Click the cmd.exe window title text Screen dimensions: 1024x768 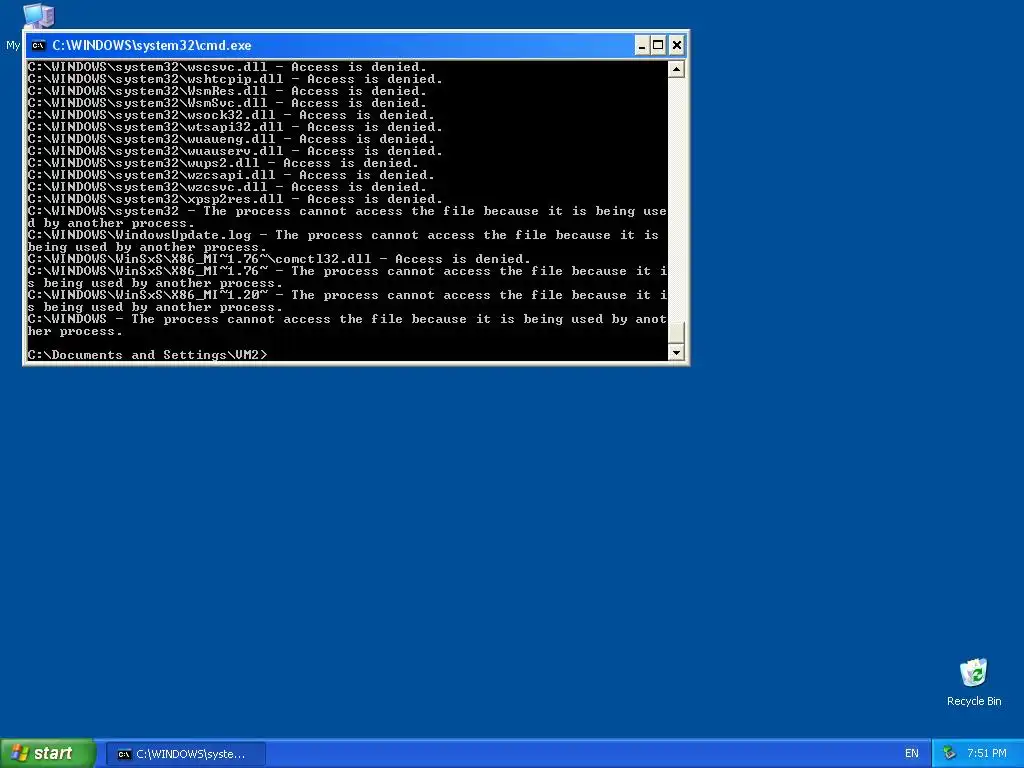tap(152, 45)
